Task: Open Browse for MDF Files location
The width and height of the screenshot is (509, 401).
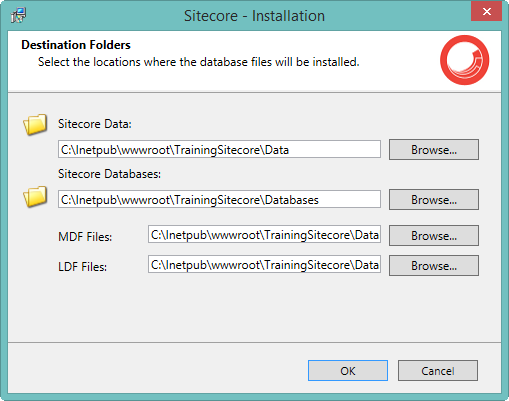Action: [434, 236]
